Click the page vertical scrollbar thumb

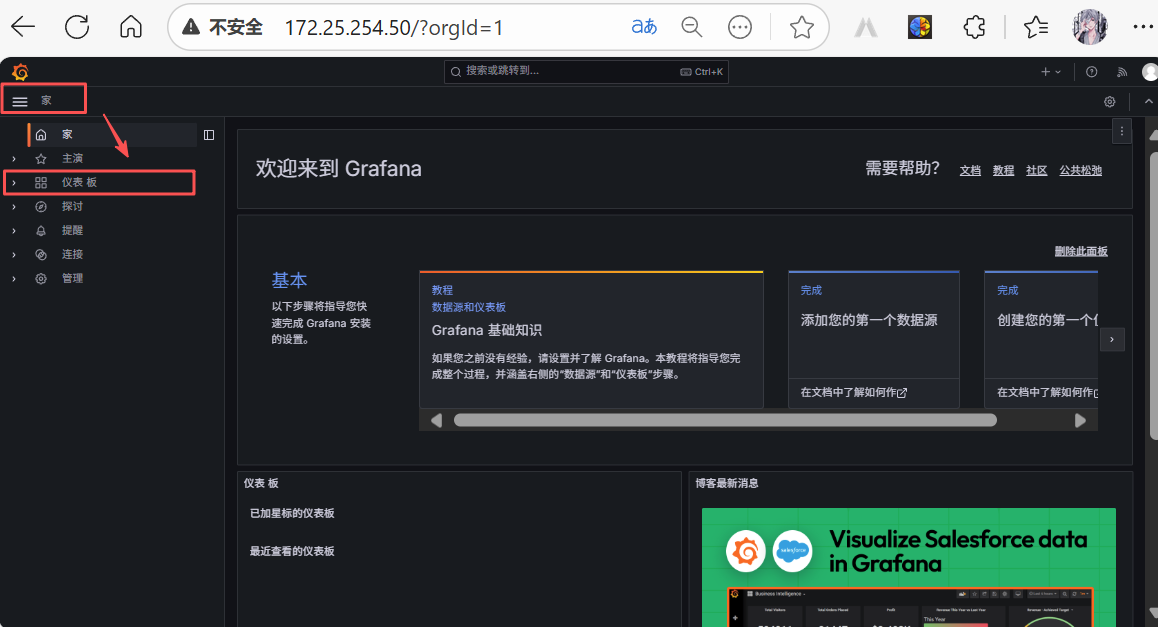[1154, 297]
